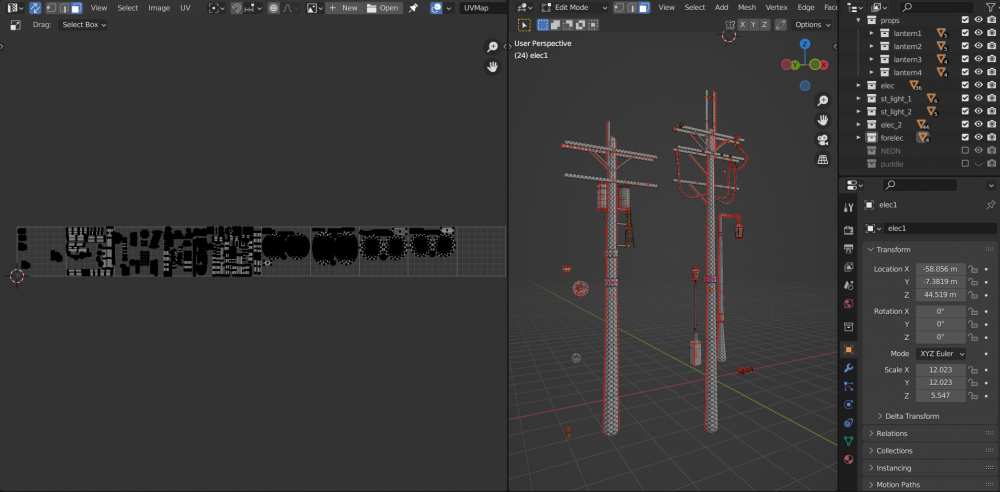The height and width of the screenshot is (492, 1000).
Task: Open the UV menu in UV editor
Action: (x=185, y=8)
